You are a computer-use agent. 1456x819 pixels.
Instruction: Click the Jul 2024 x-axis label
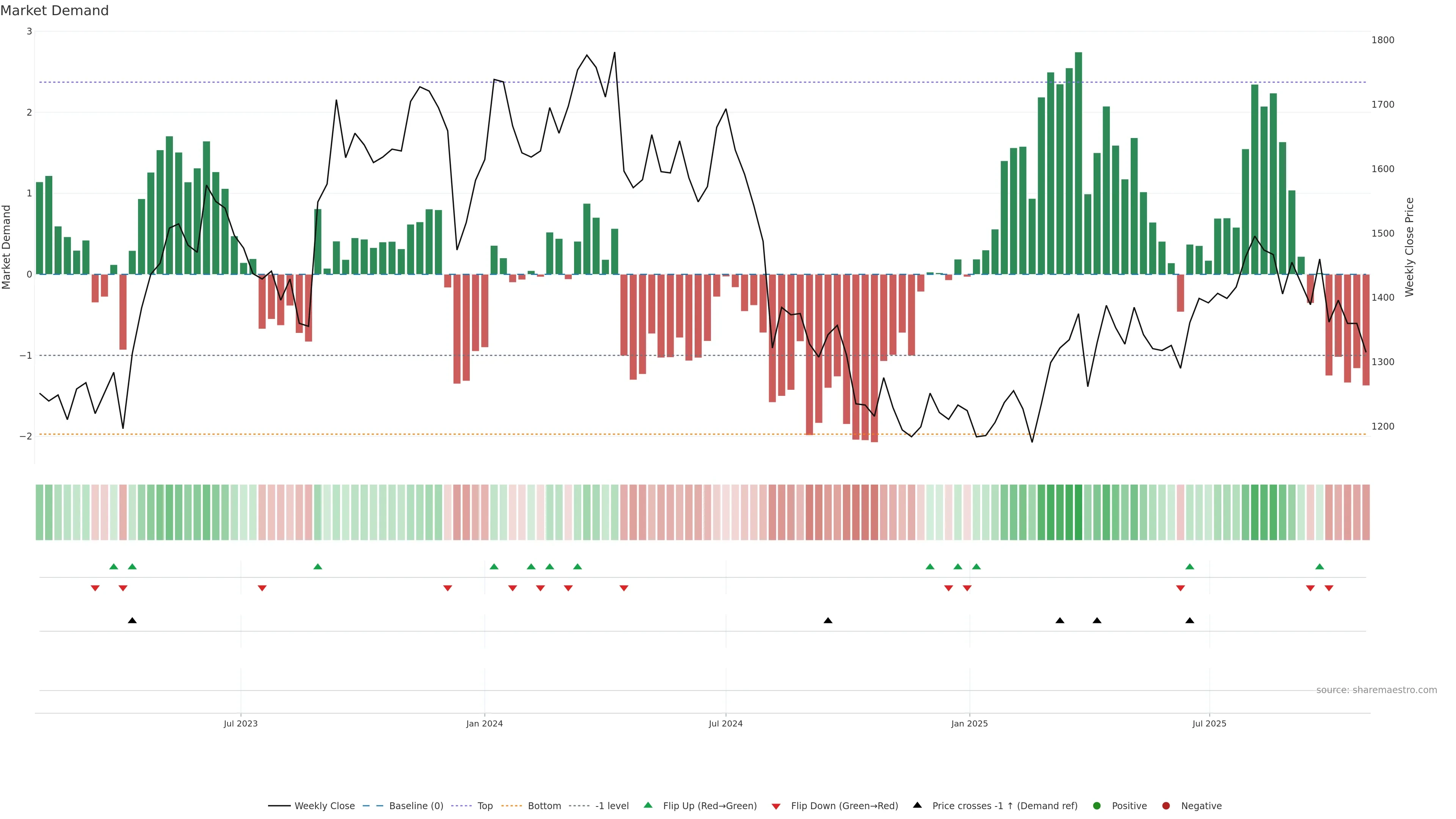(726, 724)
